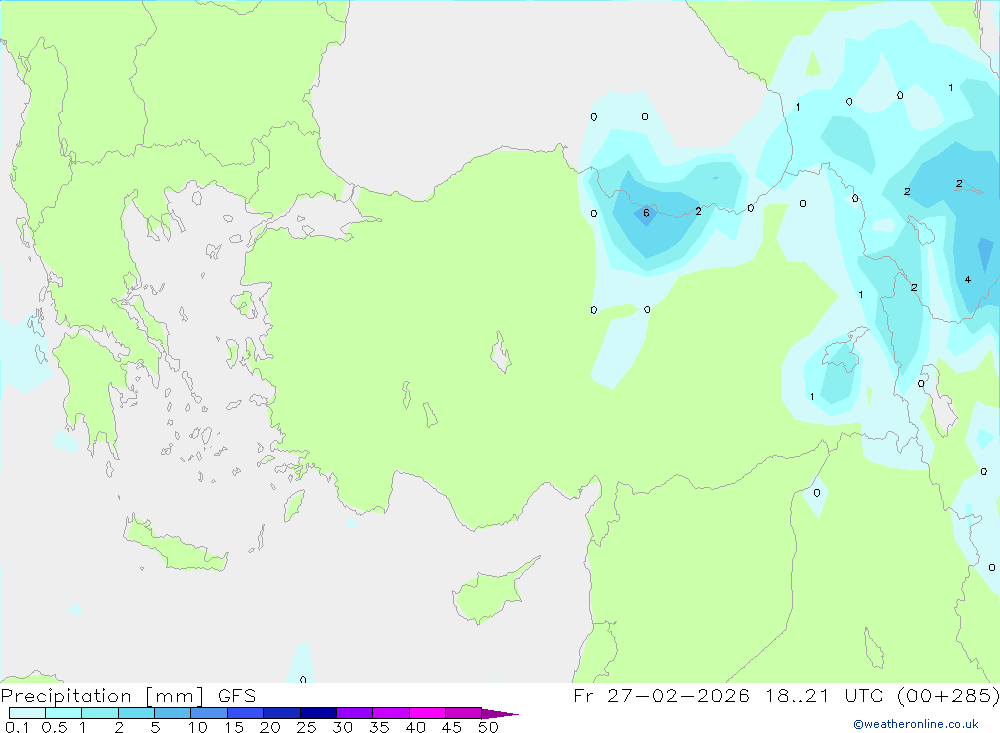The width and height of the screenshot is (1000, 733).
Task: Click the 25–30 mm dark navy legend swatch
Action: (x=318, y=713)
